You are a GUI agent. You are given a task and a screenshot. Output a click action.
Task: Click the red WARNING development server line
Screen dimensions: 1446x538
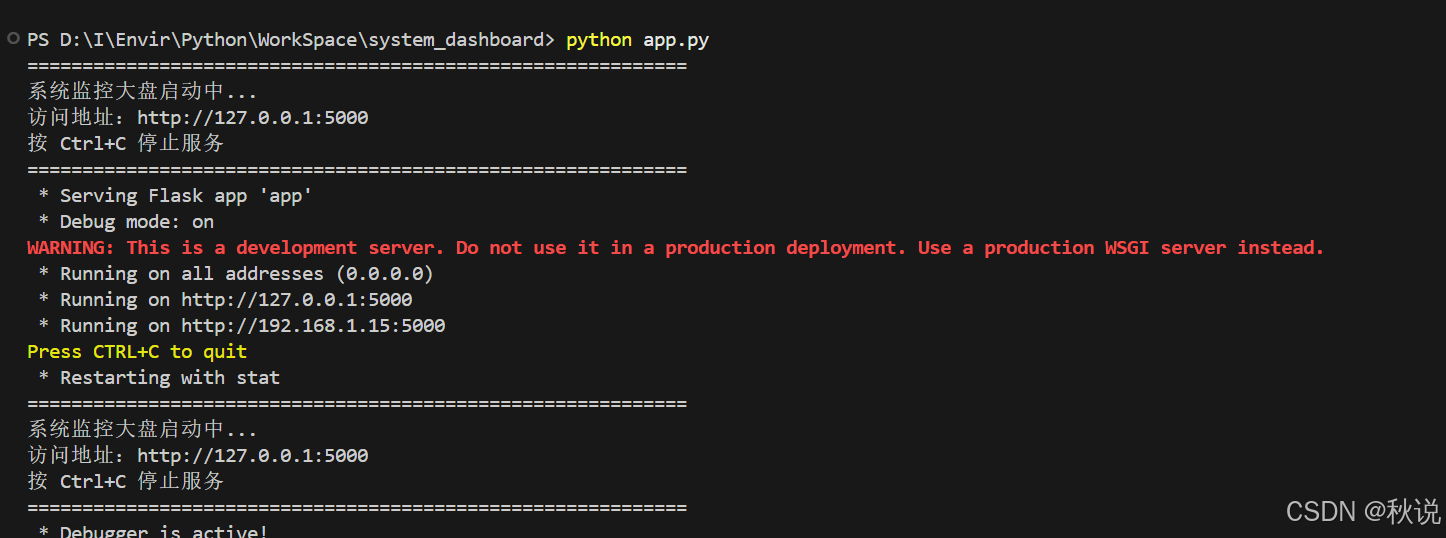pos(676,248)
